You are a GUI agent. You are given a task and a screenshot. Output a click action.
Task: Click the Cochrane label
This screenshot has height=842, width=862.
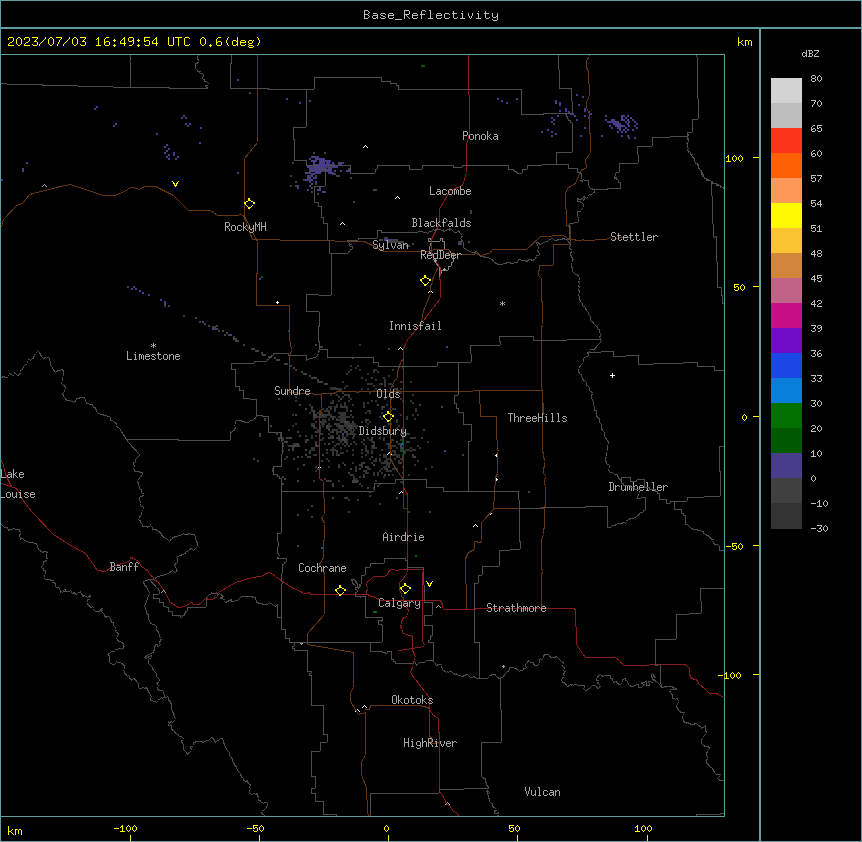coord(322,568)
